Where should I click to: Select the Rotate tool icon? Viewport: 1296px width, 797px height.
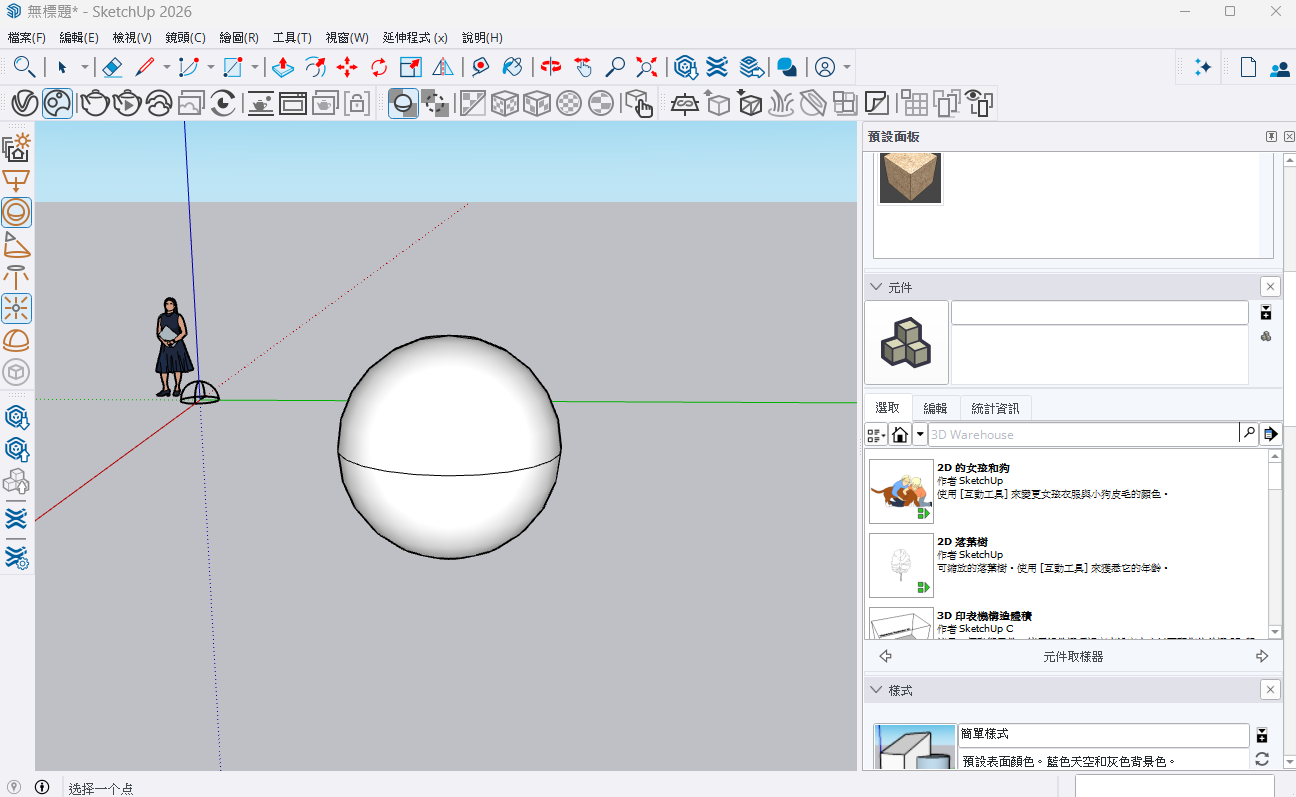[379, 67]
